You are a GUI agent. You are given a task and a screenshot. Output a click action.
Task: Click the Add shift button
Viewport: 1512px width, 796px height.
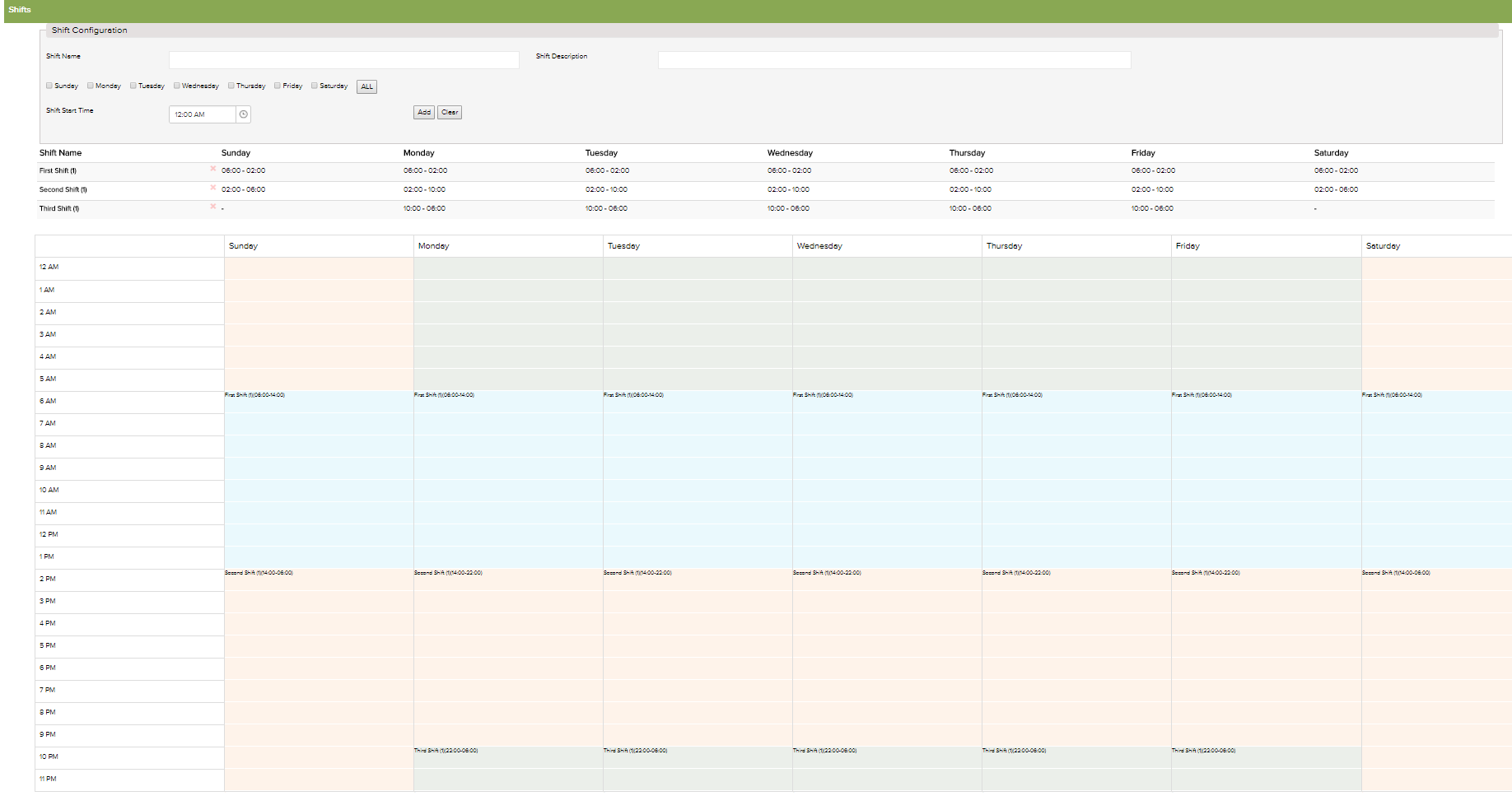[x=423, y=113]
